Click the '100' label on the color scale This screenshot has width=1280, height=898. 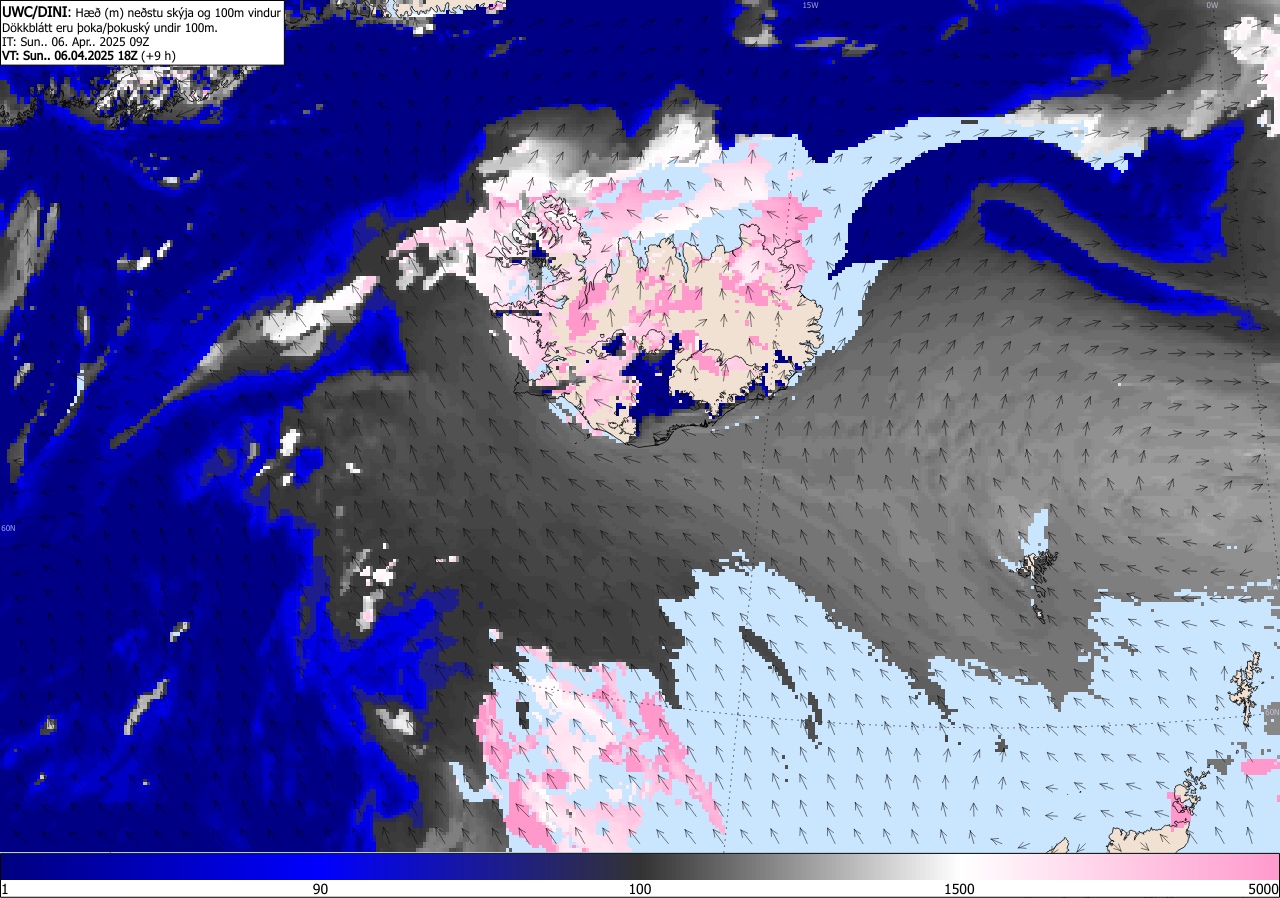click(640, 889)
